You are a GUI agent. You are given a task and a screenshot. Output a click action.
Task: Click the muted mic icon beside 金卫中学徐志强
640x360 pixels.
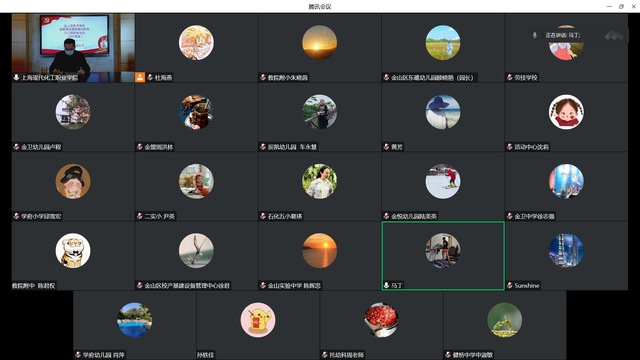[x=509, y=216]
